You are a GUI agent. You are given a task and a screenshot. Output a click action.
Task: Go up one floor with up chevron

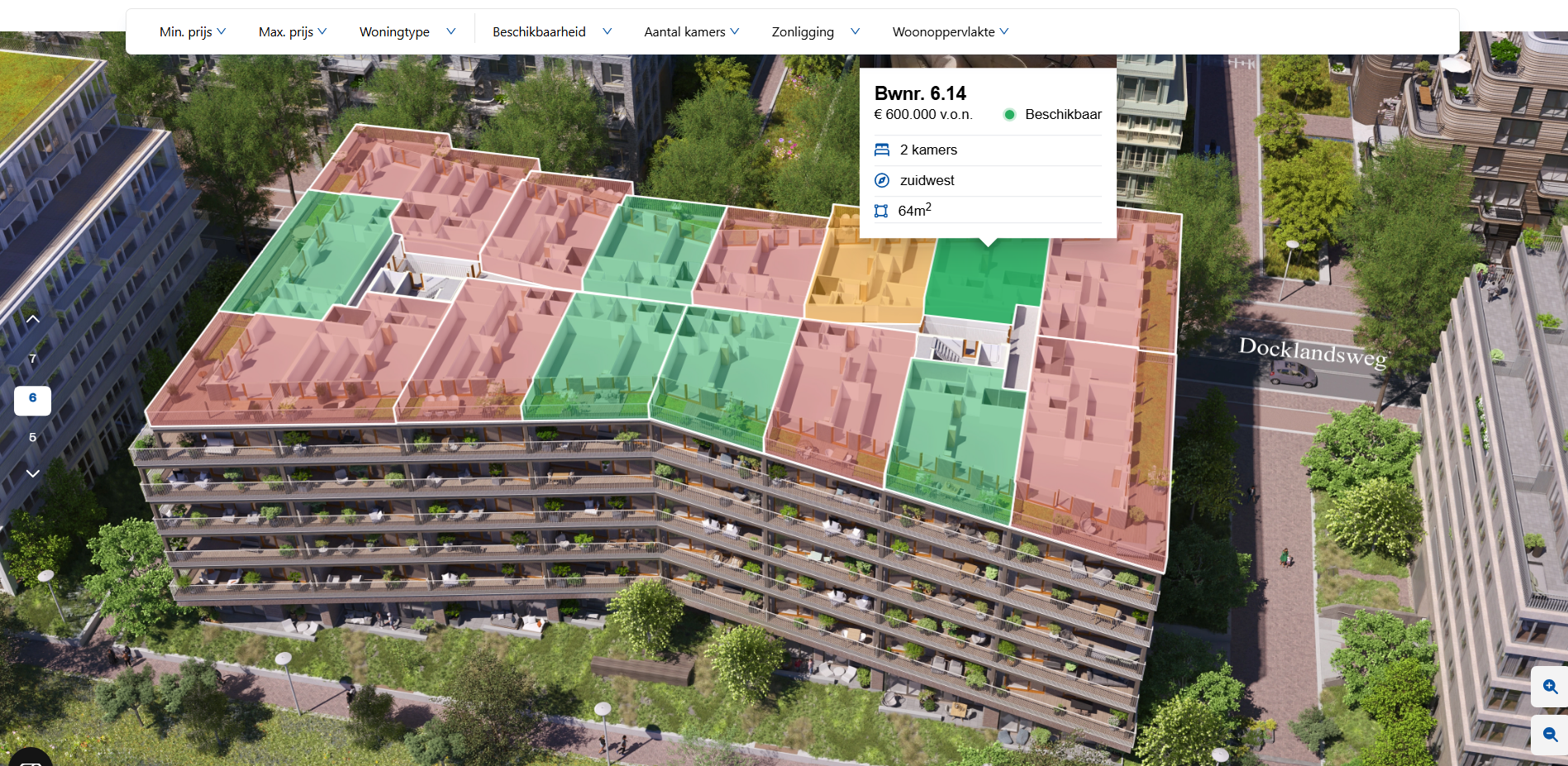coord(33,319)
